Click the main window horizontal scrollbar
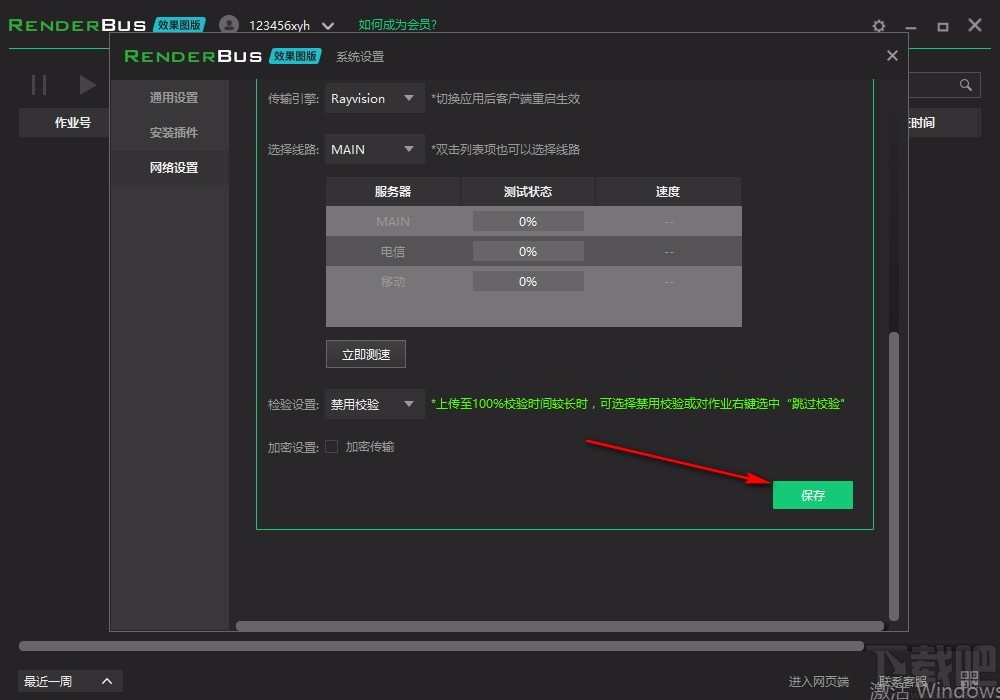The width and height of the screenshot is (1000, 700). (x=441, y=646)
